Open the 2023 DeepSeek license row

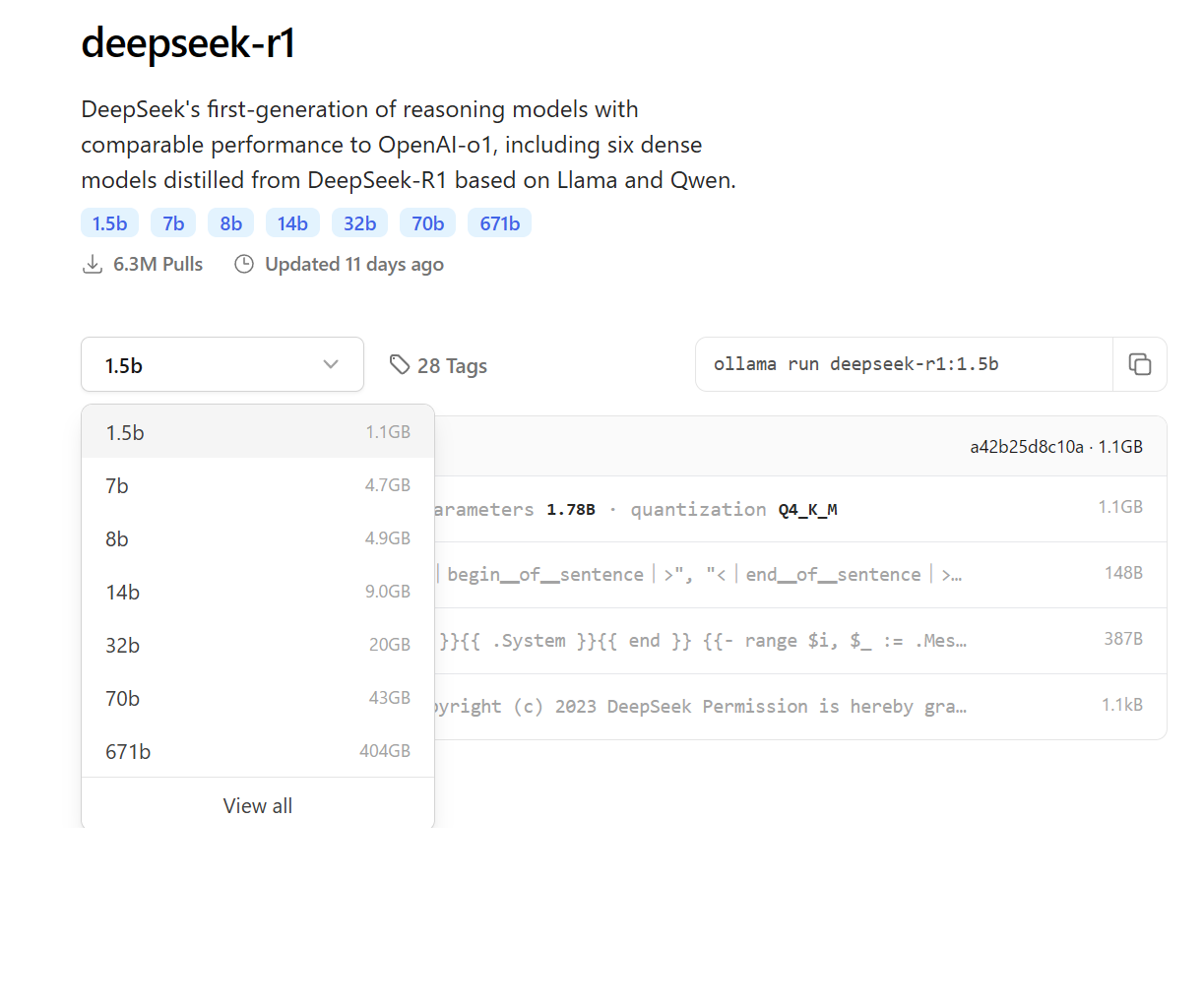(800, 707)
